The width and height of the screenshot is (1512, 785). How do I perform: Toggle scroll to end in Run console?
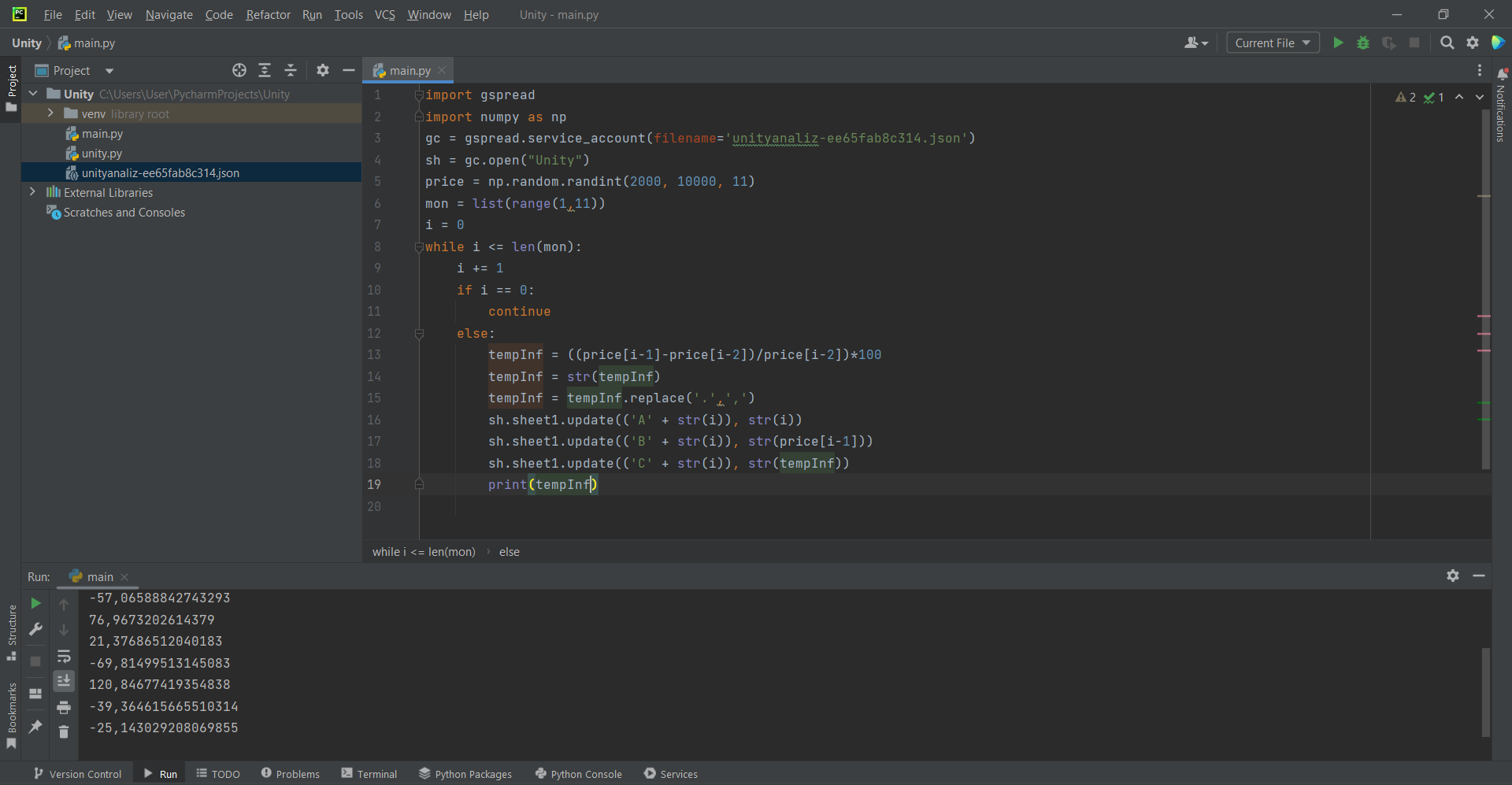click(x=64, y=680)
